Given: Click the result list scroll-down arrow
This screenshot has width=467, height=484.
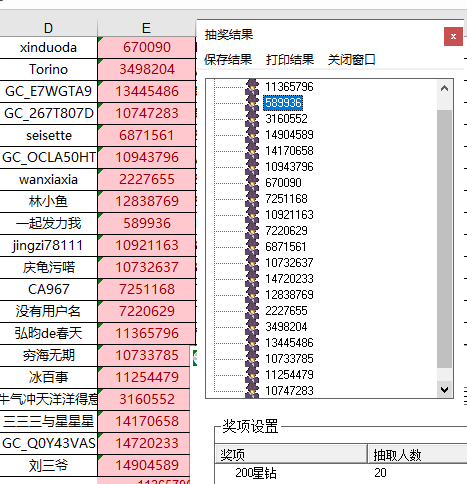Looking at the screenshot, I should (444, 389).
